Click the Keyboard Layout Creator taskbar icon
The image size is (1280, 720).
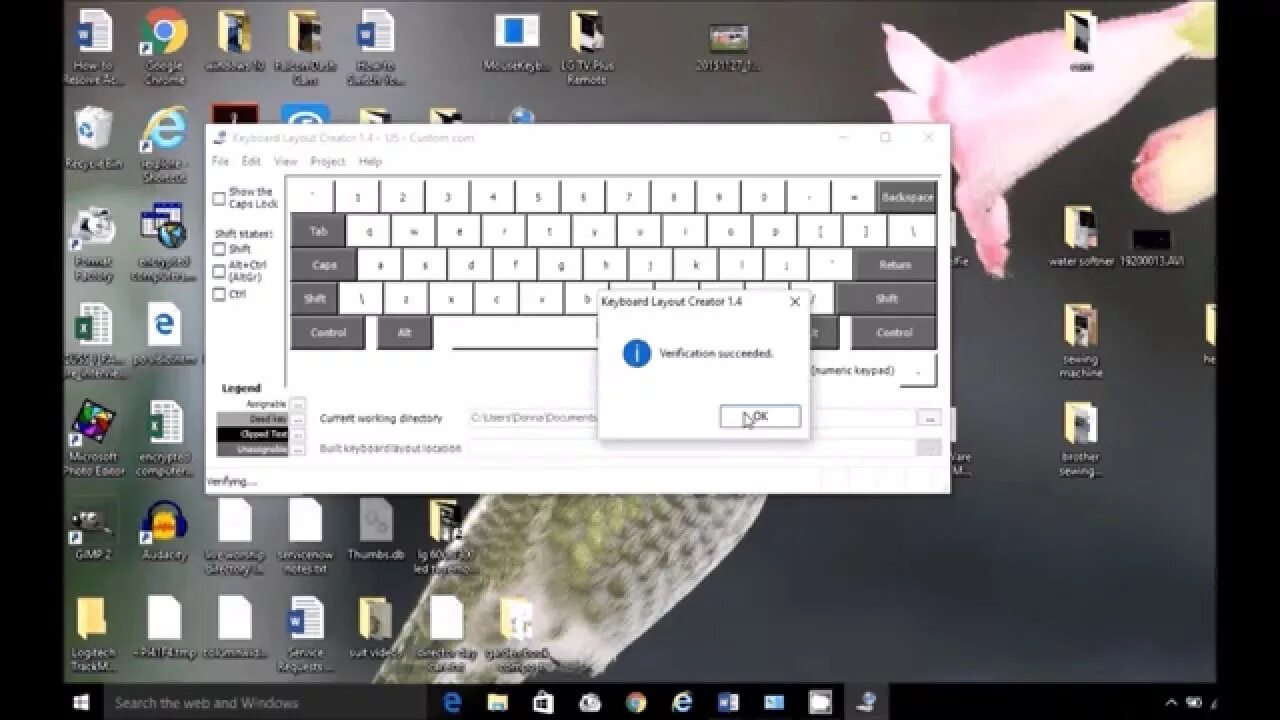(x=866, y=702)
